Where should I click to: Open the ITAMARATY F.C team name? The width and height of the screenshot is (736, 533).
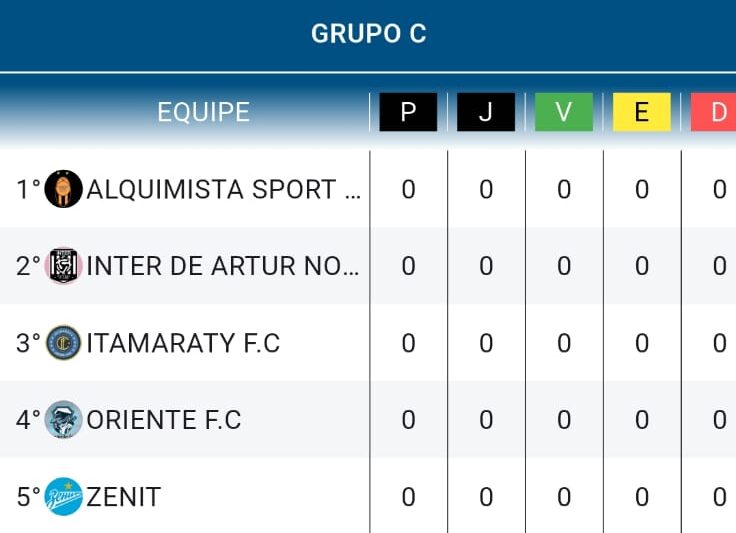(x=183, y=343)
